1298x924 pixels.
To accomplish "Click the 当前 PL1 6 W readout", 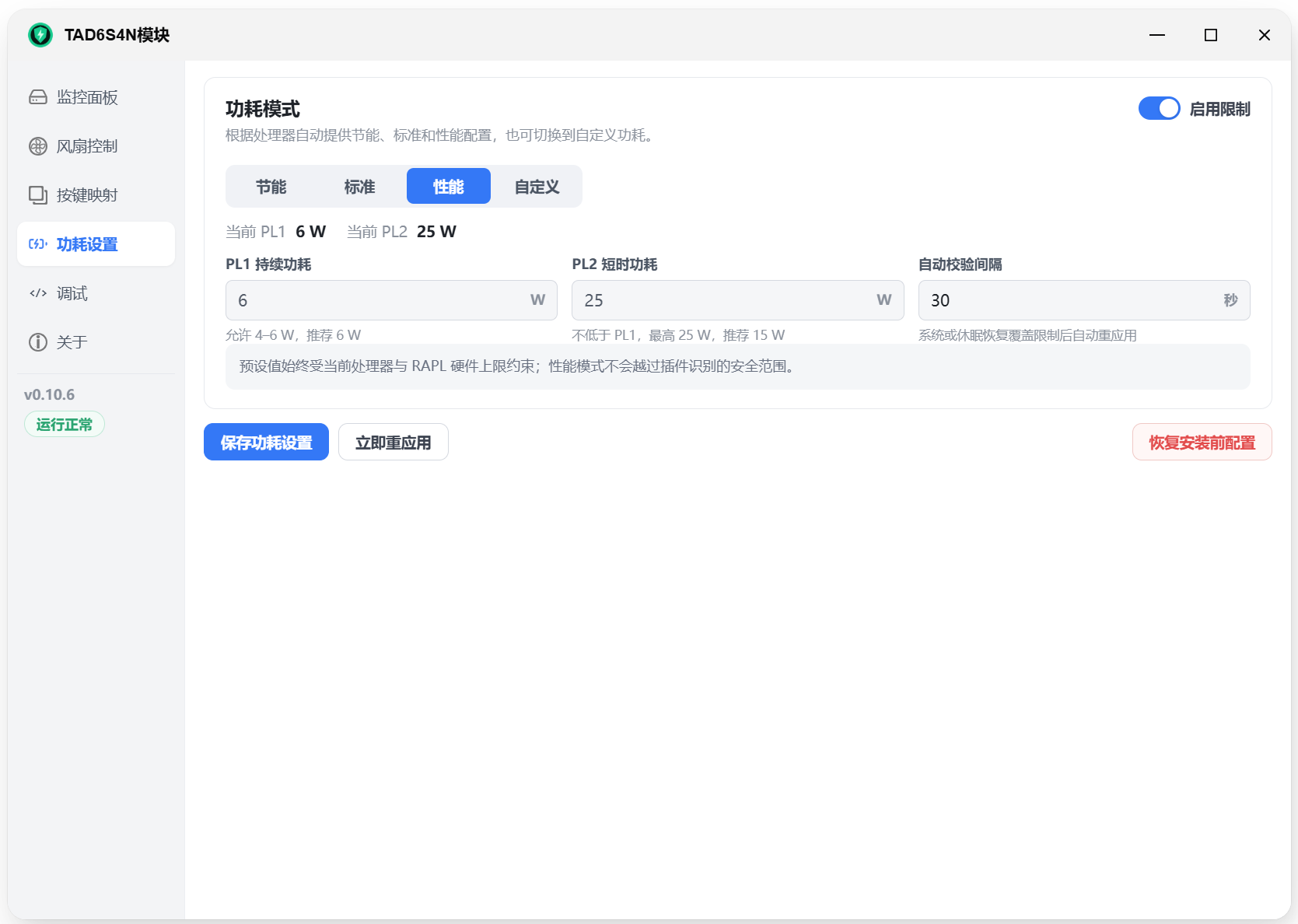I will pos(276,232).
